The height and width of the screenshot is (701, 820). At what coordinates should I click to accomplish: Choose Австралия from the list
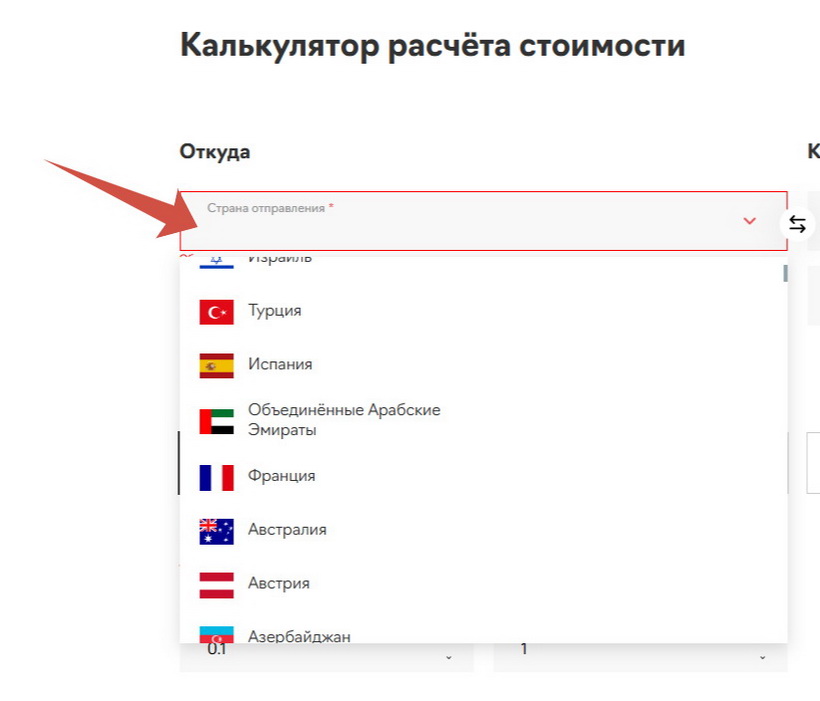click(x=287, y=530)
